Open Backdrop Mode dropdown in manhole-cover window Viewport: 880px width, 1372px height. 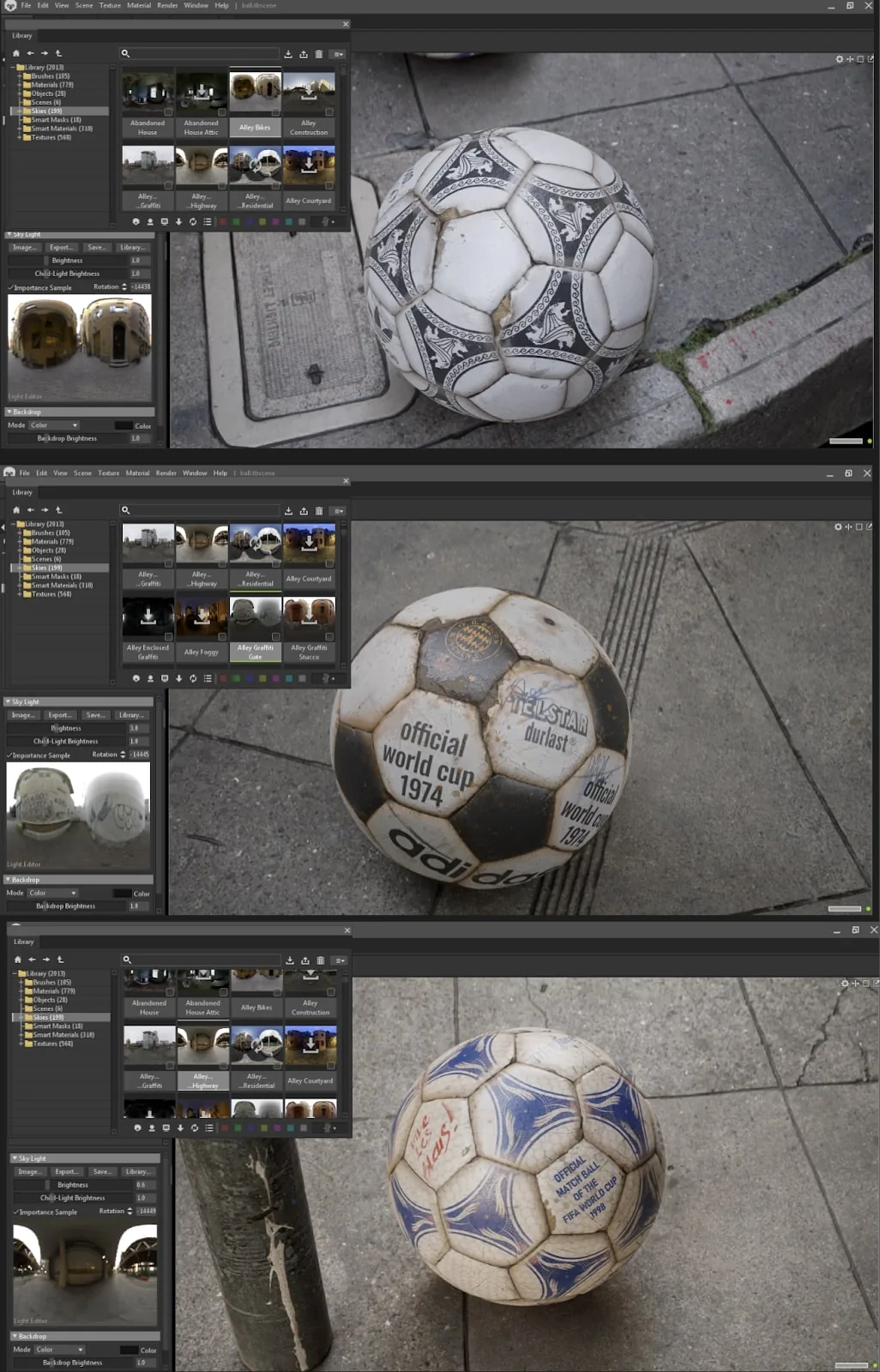tap(54, 425)
